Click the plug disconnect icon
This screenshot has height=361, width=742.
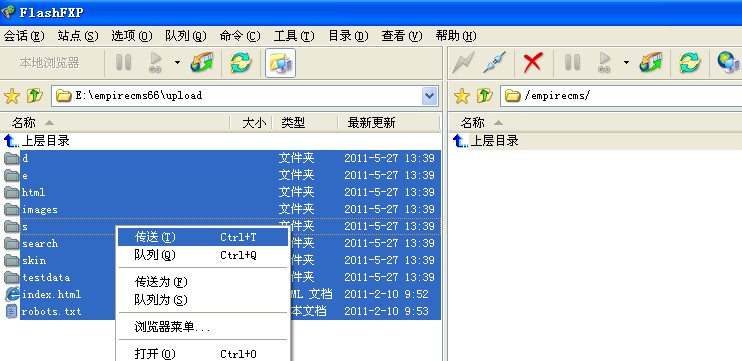click(495, 62)
